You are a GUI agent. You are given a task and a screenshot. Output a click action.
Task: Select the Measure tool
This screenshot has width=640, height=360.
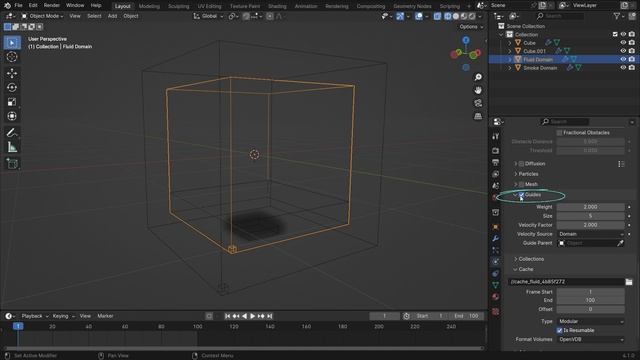(x=12, y=147)
